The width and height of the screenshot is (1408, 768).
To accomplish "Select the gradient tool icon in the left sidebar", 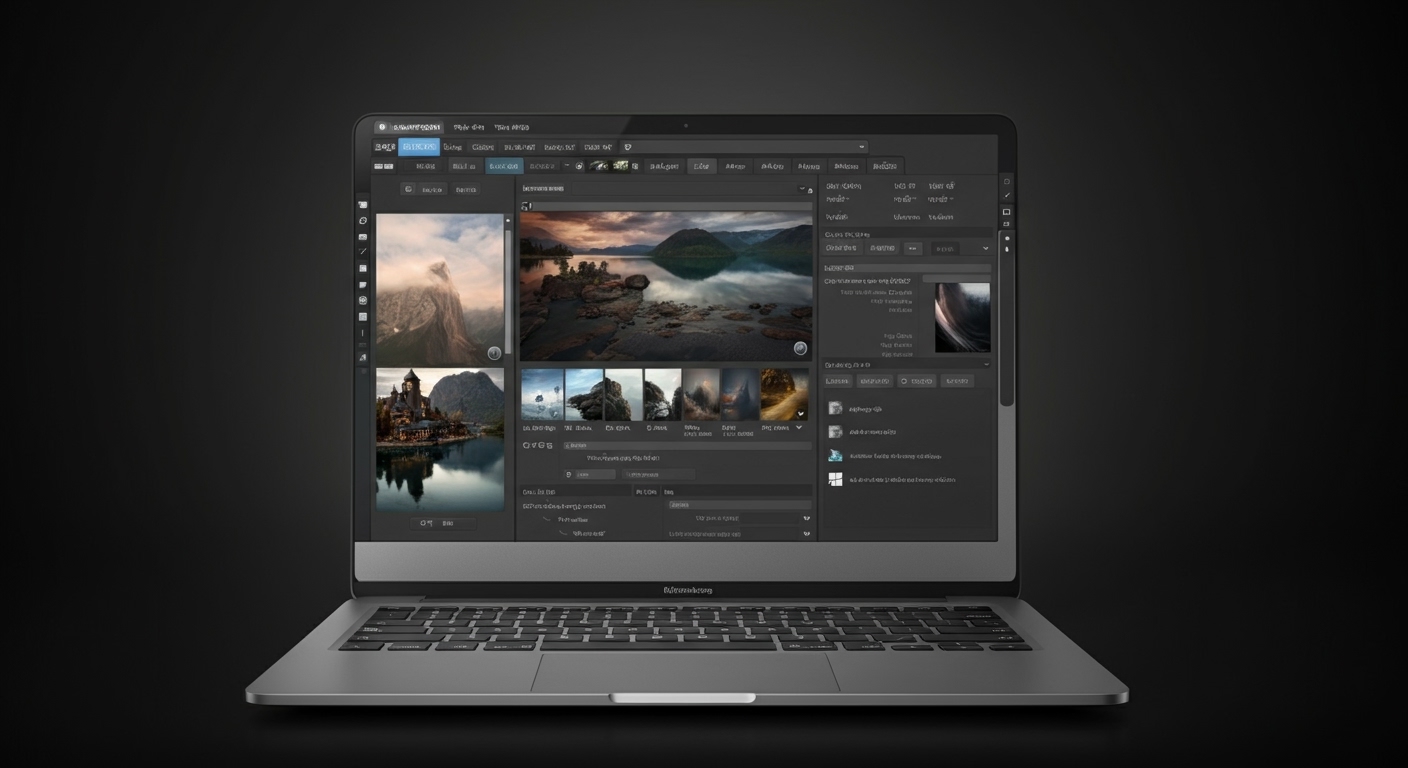I will tap(362, 252).
